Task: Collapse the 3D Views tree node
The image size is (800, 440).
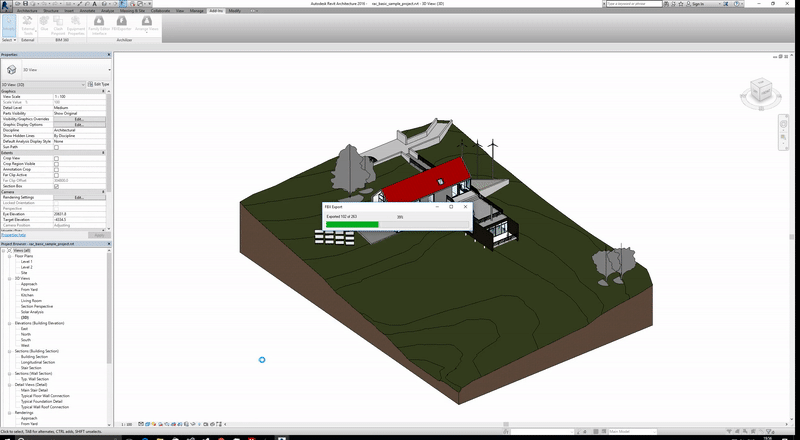Action: tap(9, 278)
